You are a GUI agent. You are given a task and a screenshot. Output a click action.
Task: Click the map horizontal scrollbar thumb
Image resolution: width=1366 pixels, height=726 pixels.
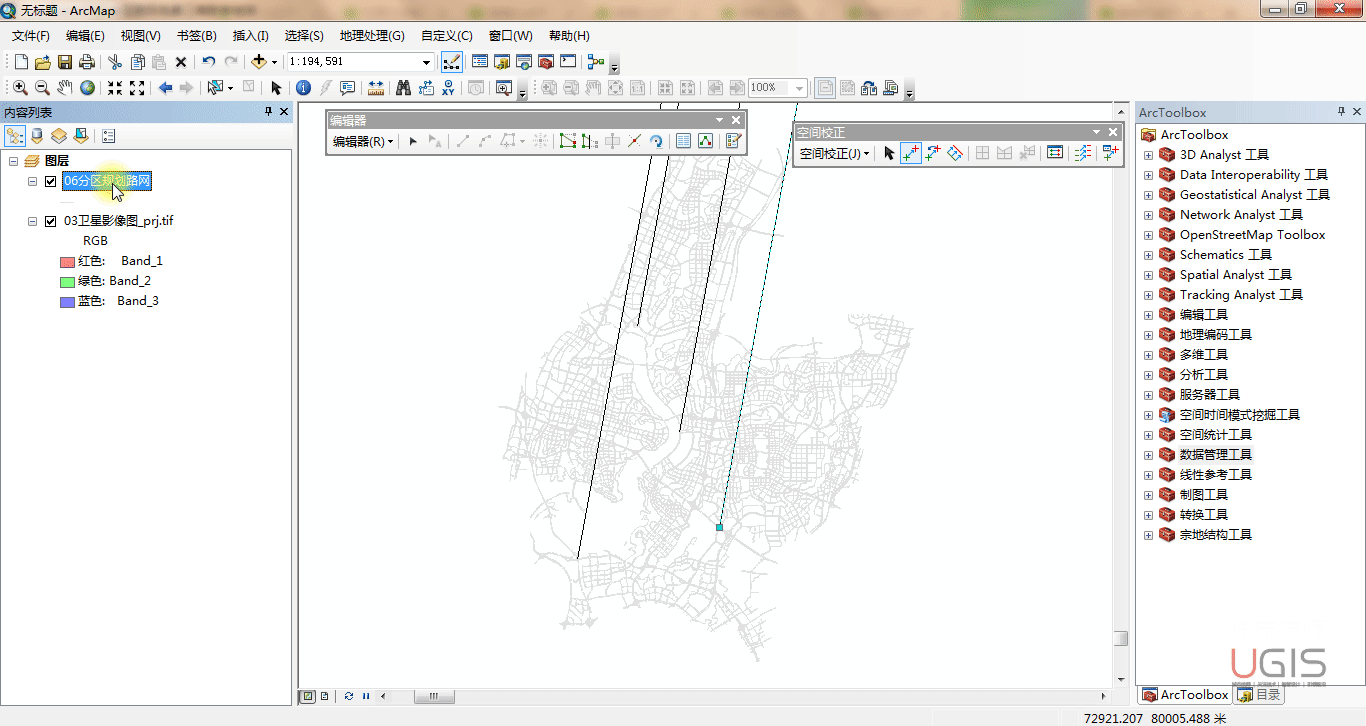tap(434, 696)
